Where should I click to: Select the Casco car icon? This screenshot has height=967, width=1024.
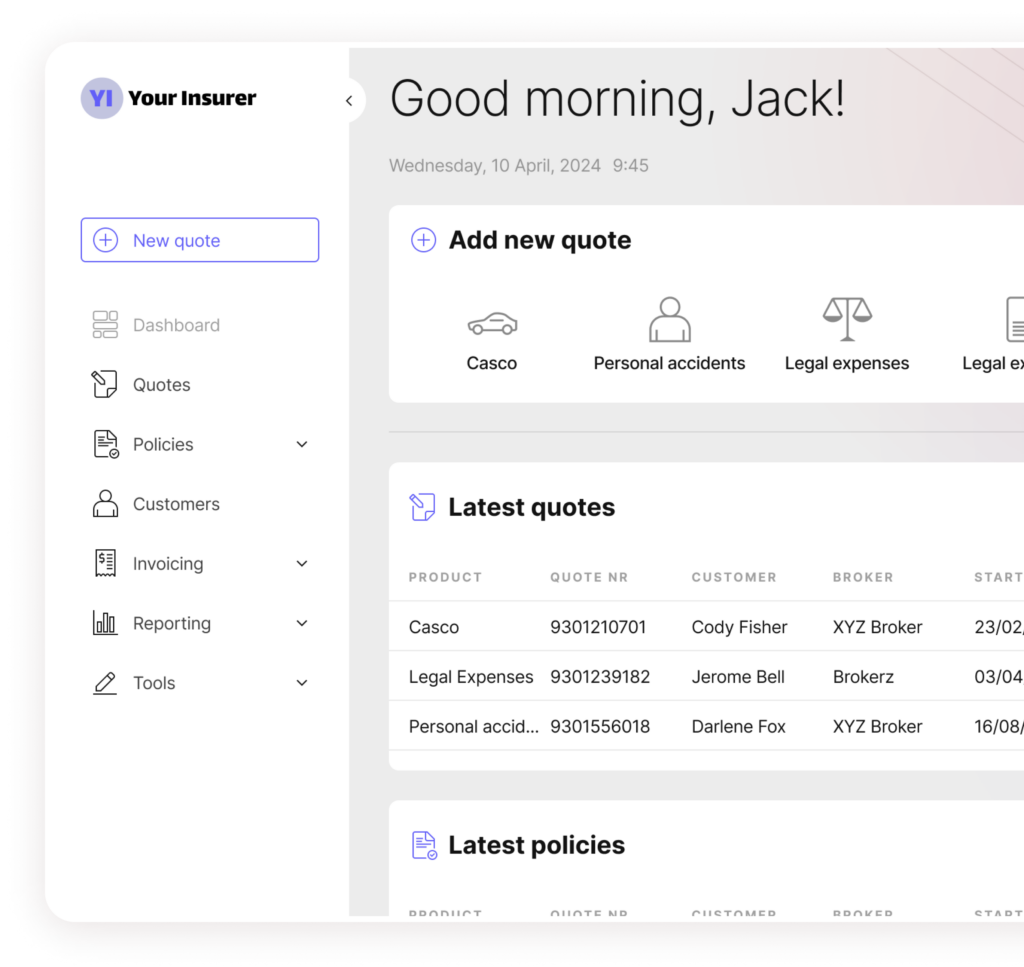[492, 323]
